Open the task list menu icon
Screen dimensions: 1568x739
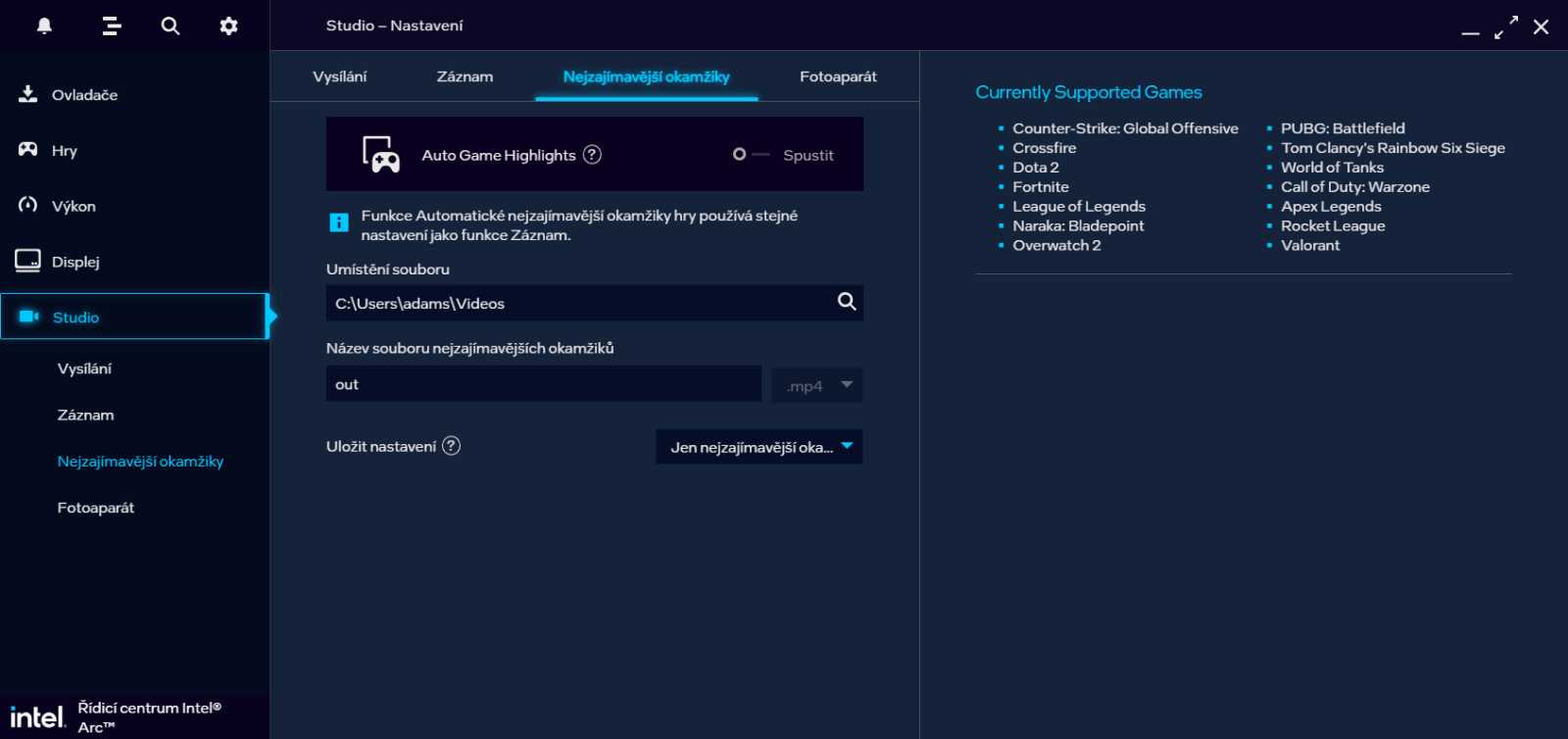click(x=112, y=26)
